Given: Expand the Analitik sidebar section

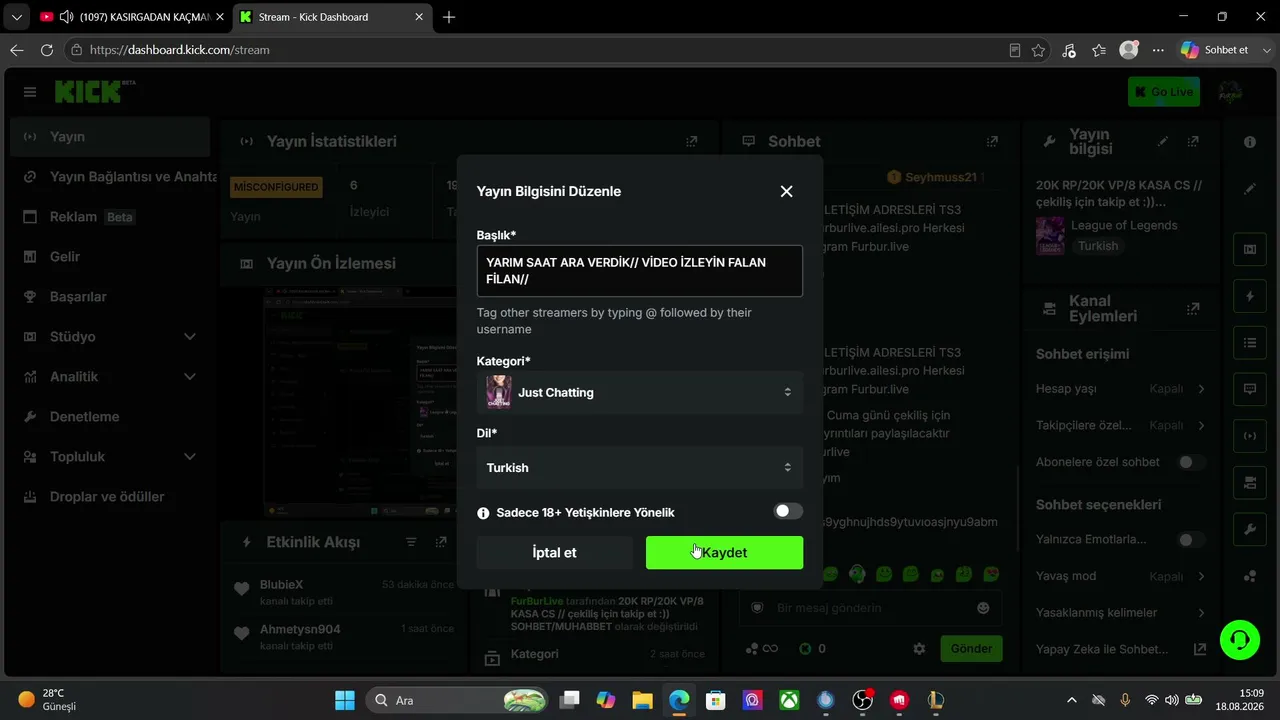Looking at the screenshot, I should coord(110,376).
